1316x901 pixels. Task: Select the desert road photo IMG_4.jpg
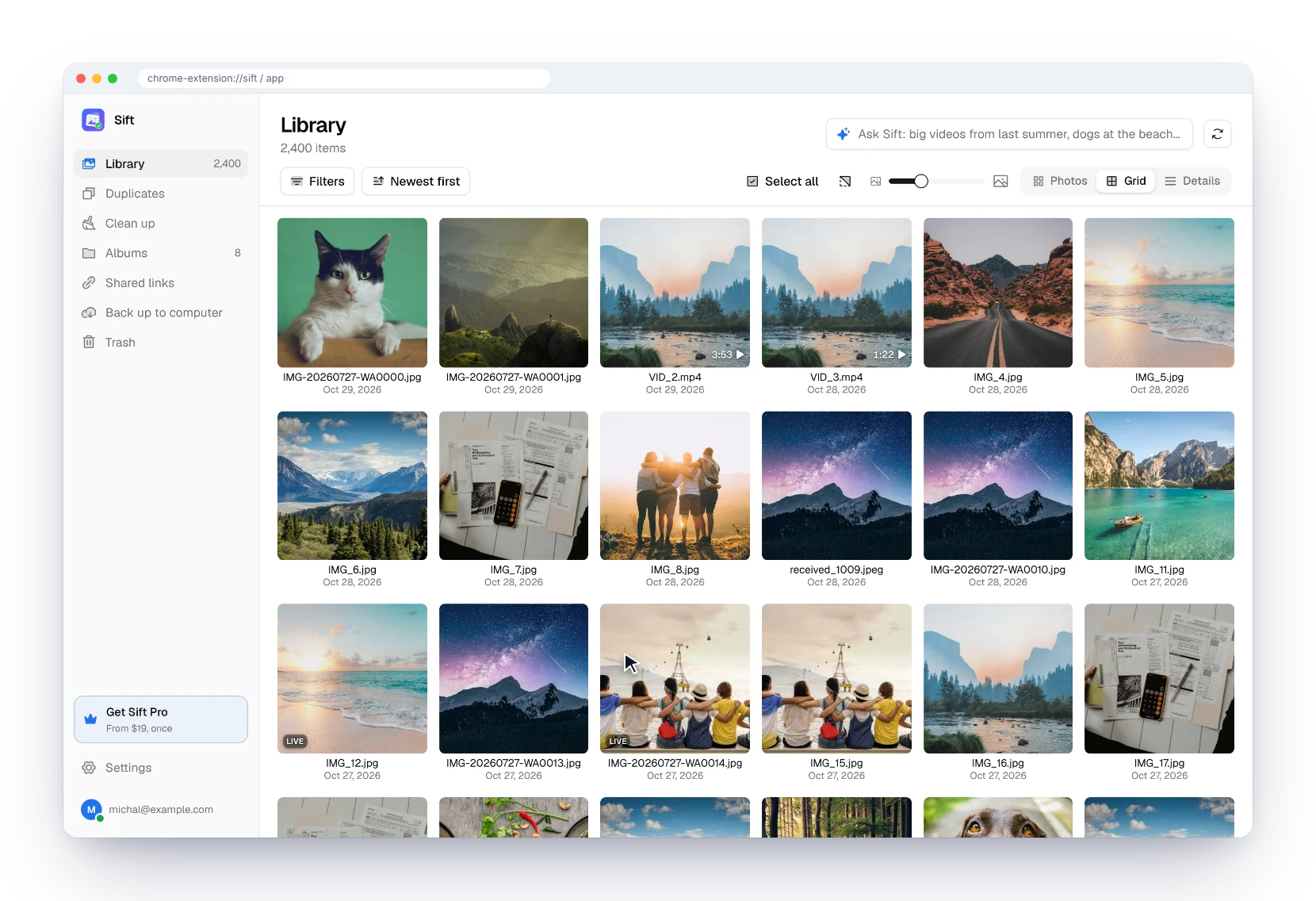coord(998,293)
